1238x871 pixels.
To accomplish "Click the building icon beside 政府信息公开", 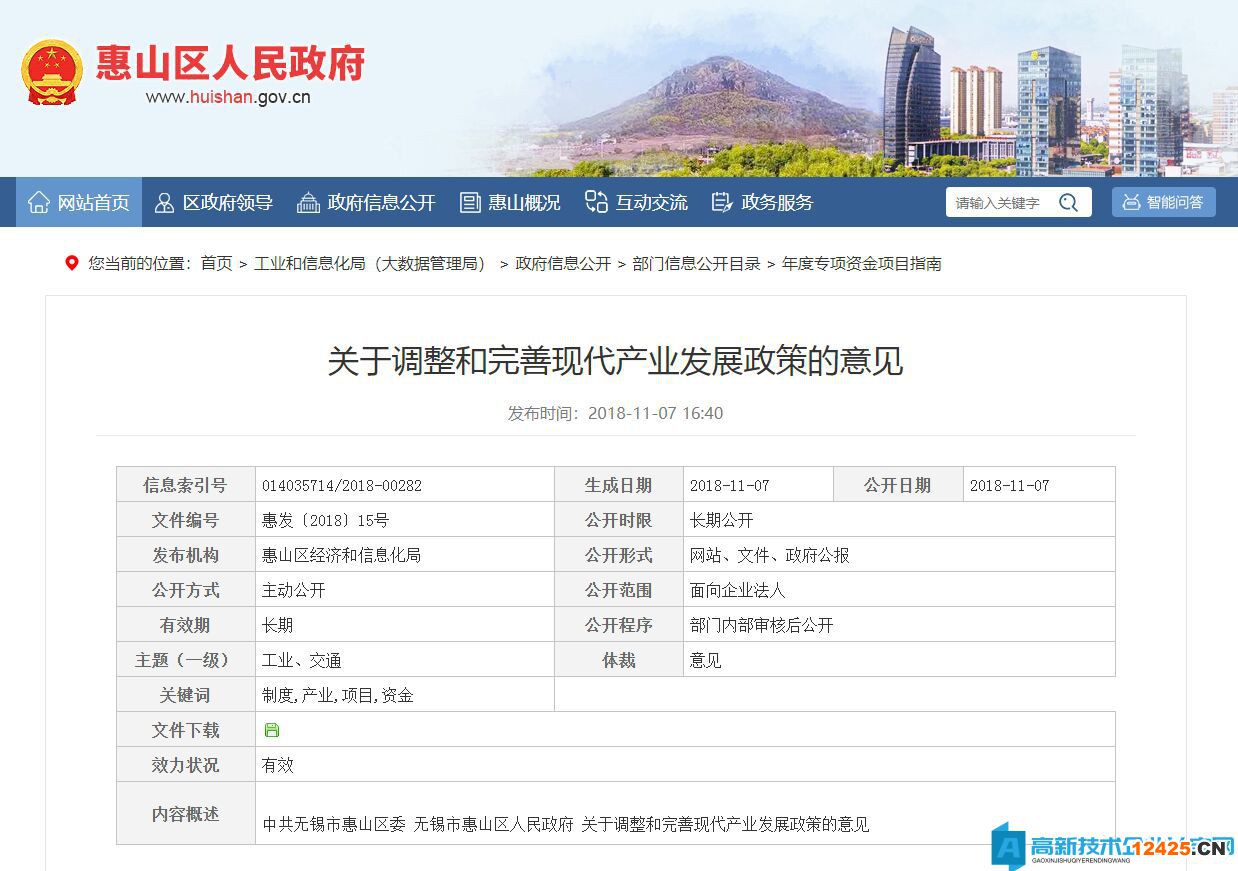I will point(307,202).
